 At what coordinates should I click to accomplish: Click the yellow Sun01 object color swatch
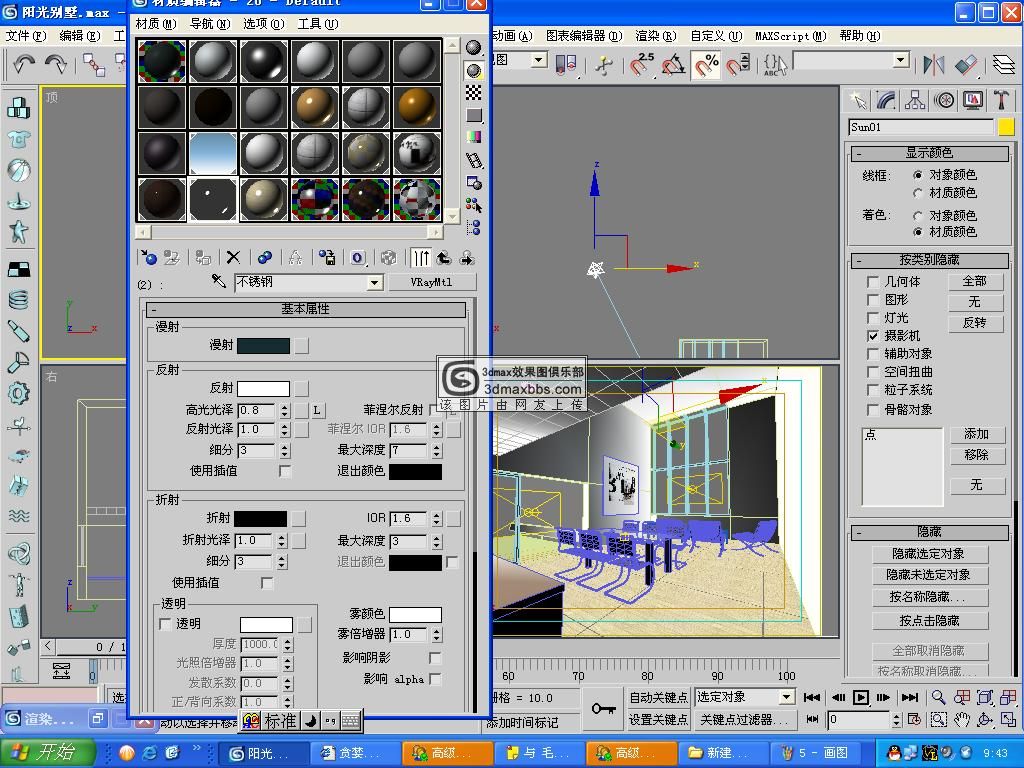coord(1005,127)
